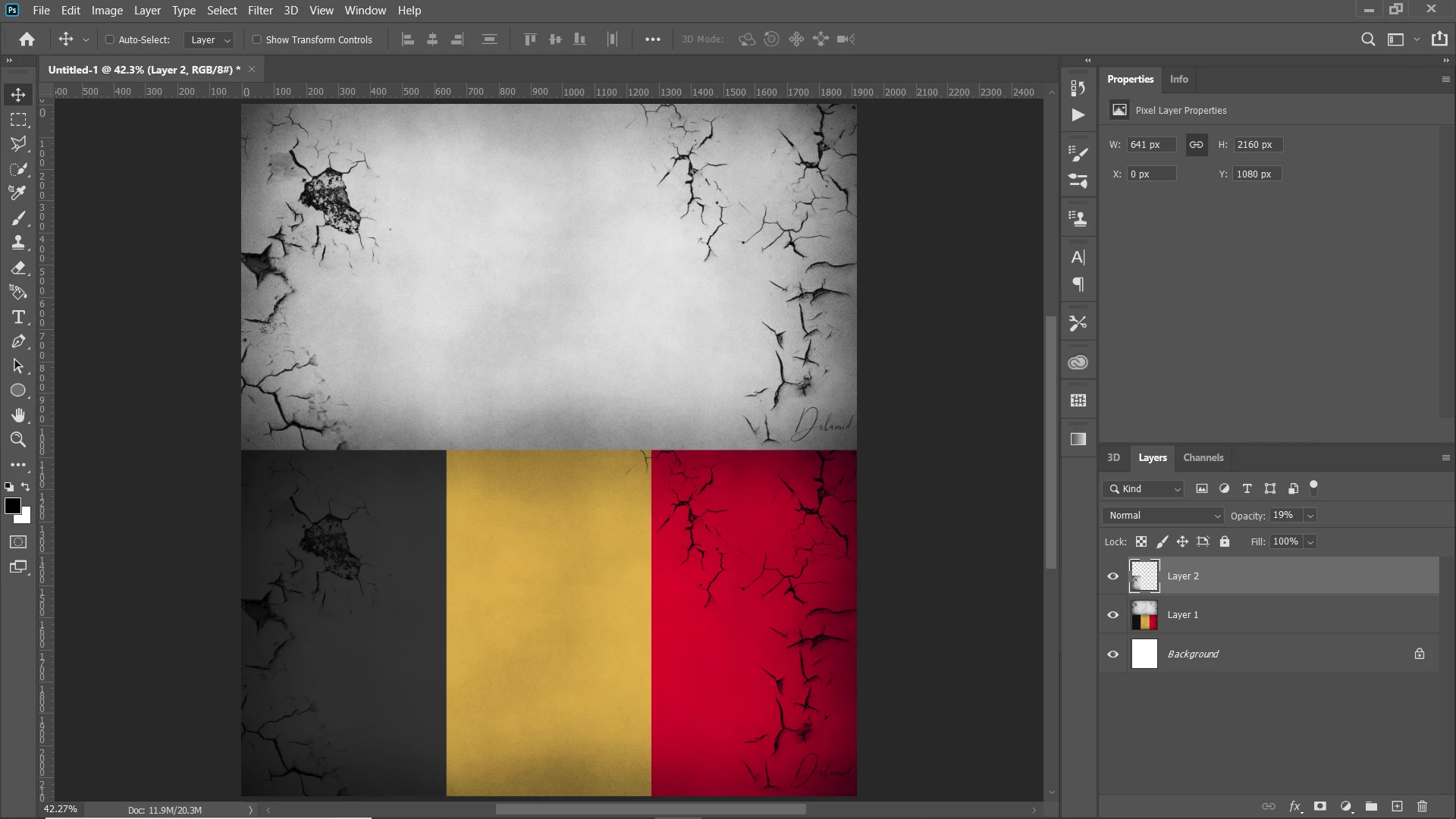Screen dimensions: 1456x819
Task: Select the Horizontal Type tool
Action: [18, 317]
